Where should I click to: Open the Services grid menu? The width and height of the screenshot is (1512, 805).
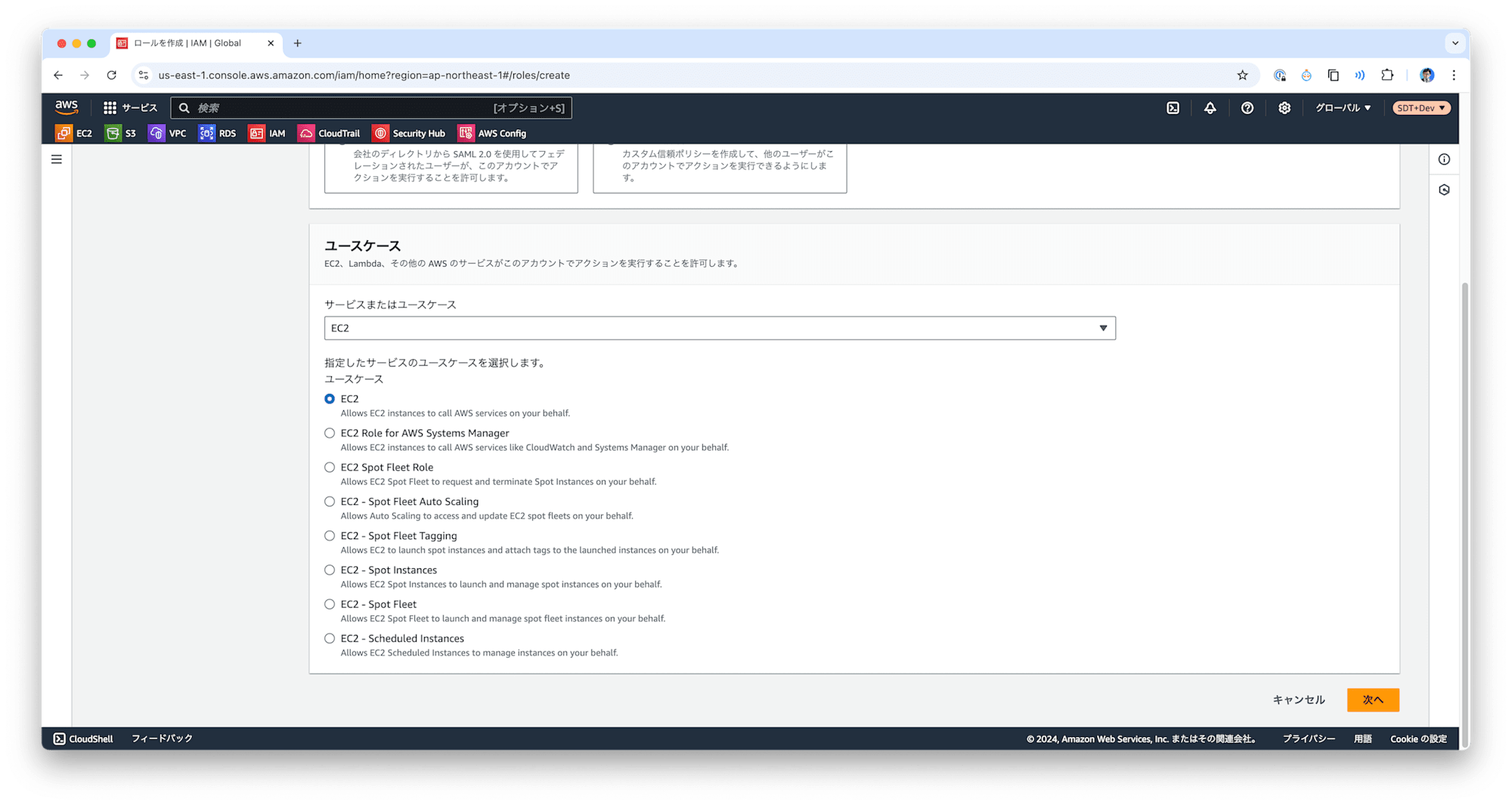130,108
